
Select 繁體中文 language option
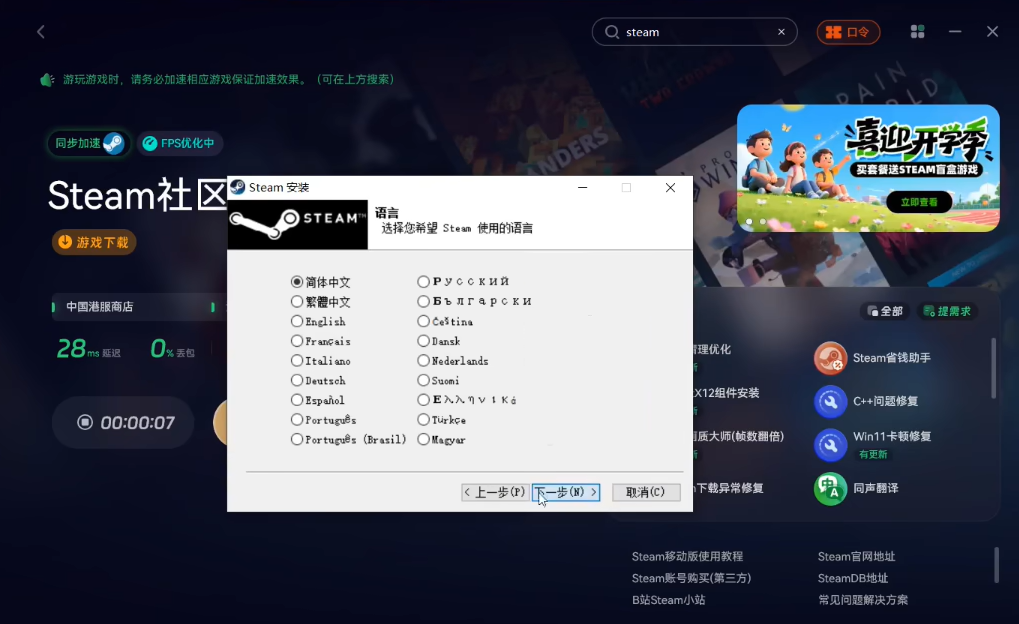click(297, 301)
